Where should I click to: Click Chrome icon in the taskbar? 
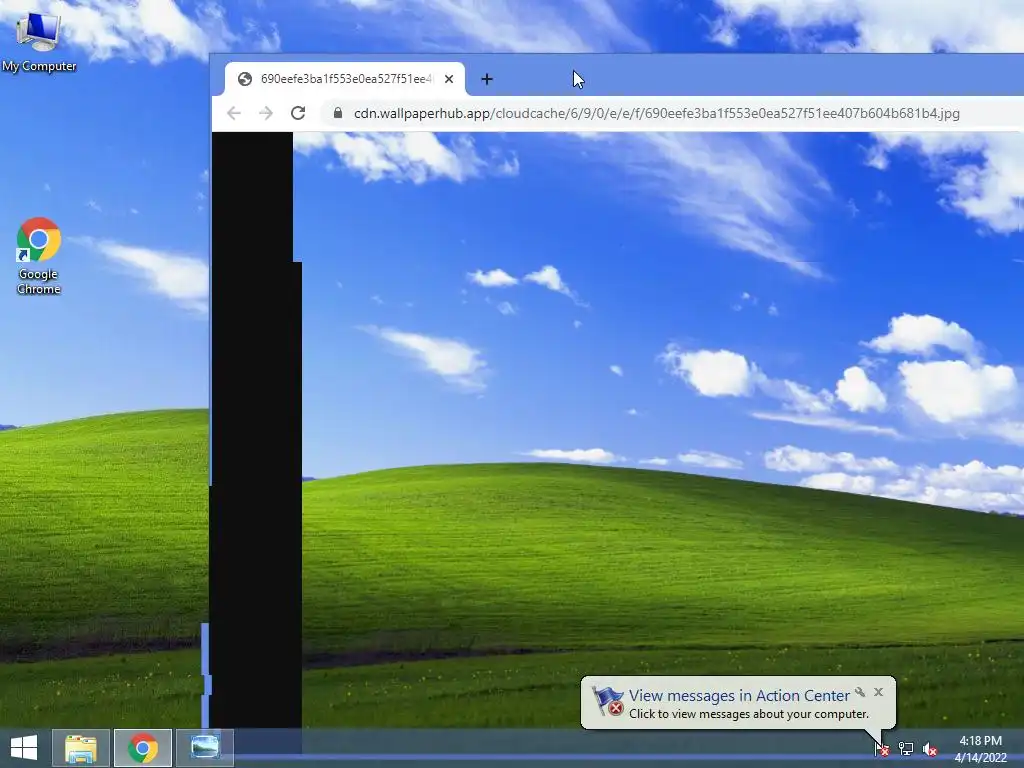tap(143, 748)
